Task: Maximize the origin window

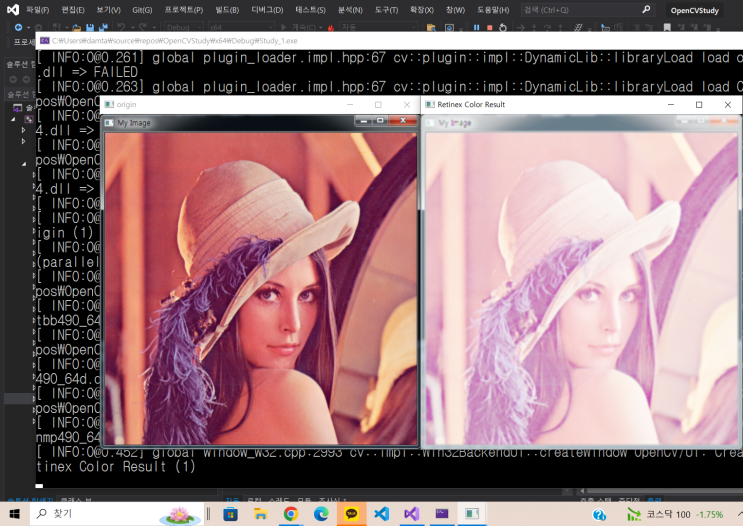Action: click(378, 104)
